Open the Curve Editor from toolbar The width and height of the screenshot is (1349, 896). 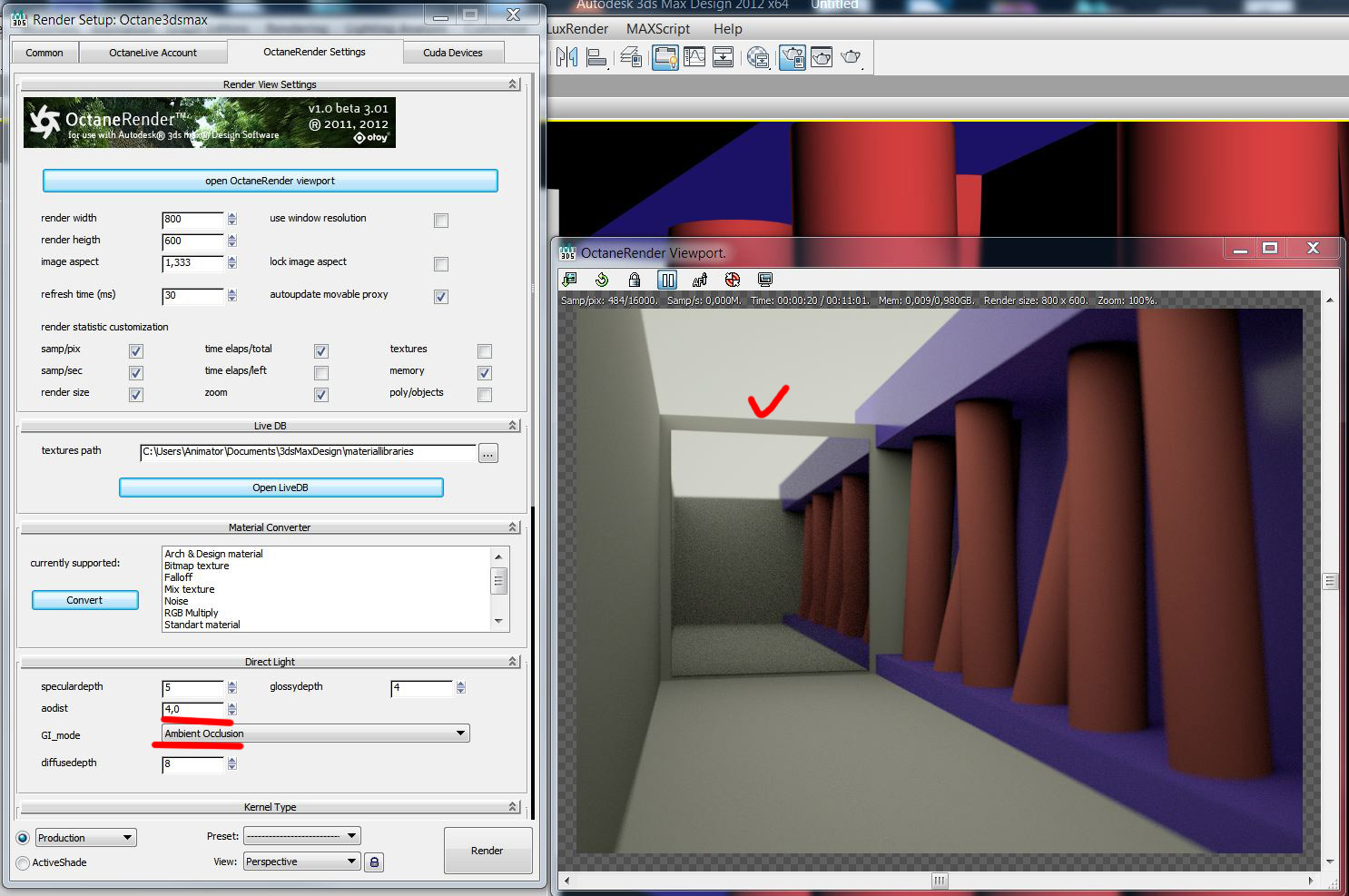click(694, 58)
